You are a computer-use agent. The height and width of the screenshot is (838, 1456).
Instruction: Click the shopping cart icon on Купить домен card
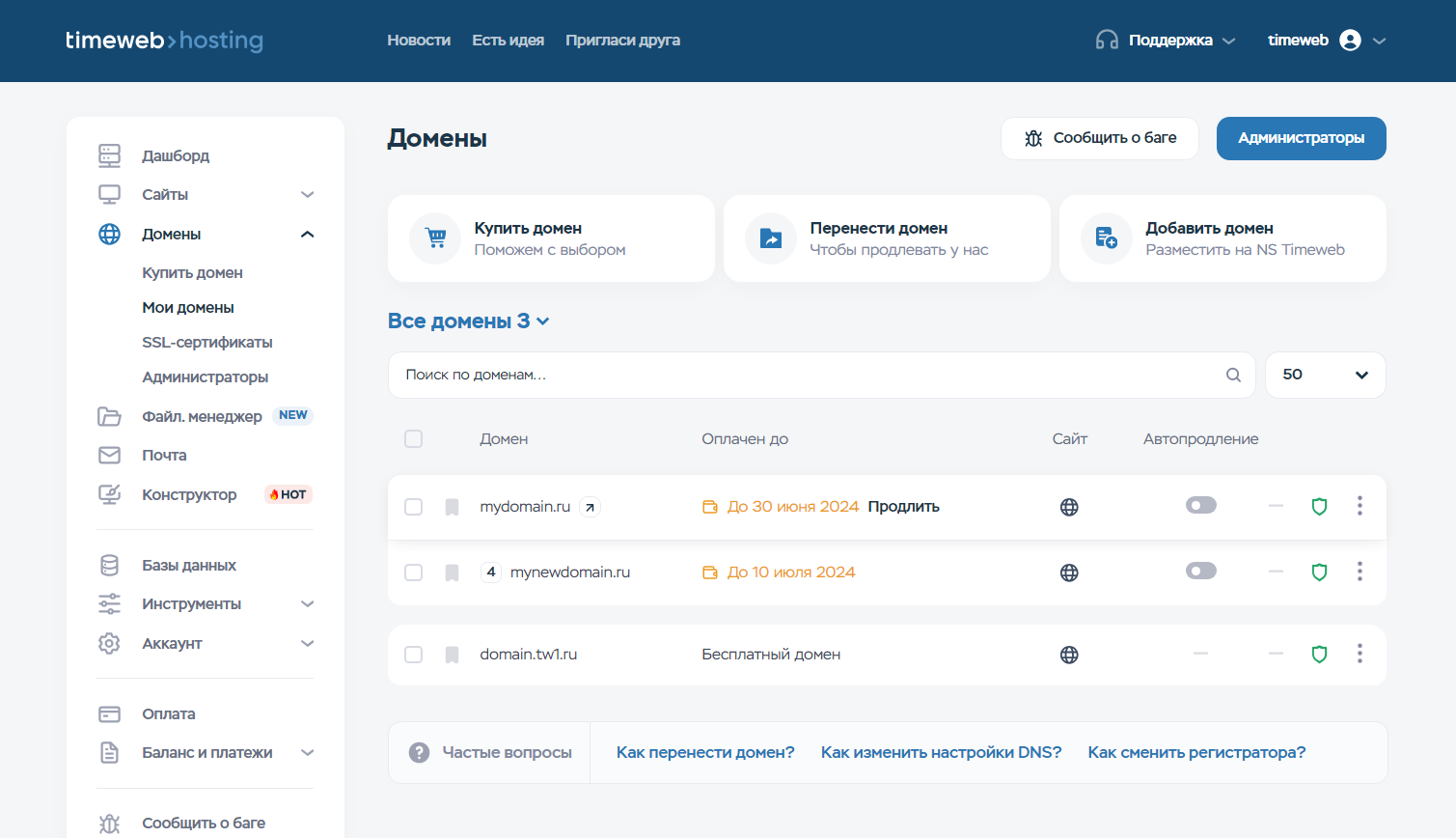(x=436, y=238)
